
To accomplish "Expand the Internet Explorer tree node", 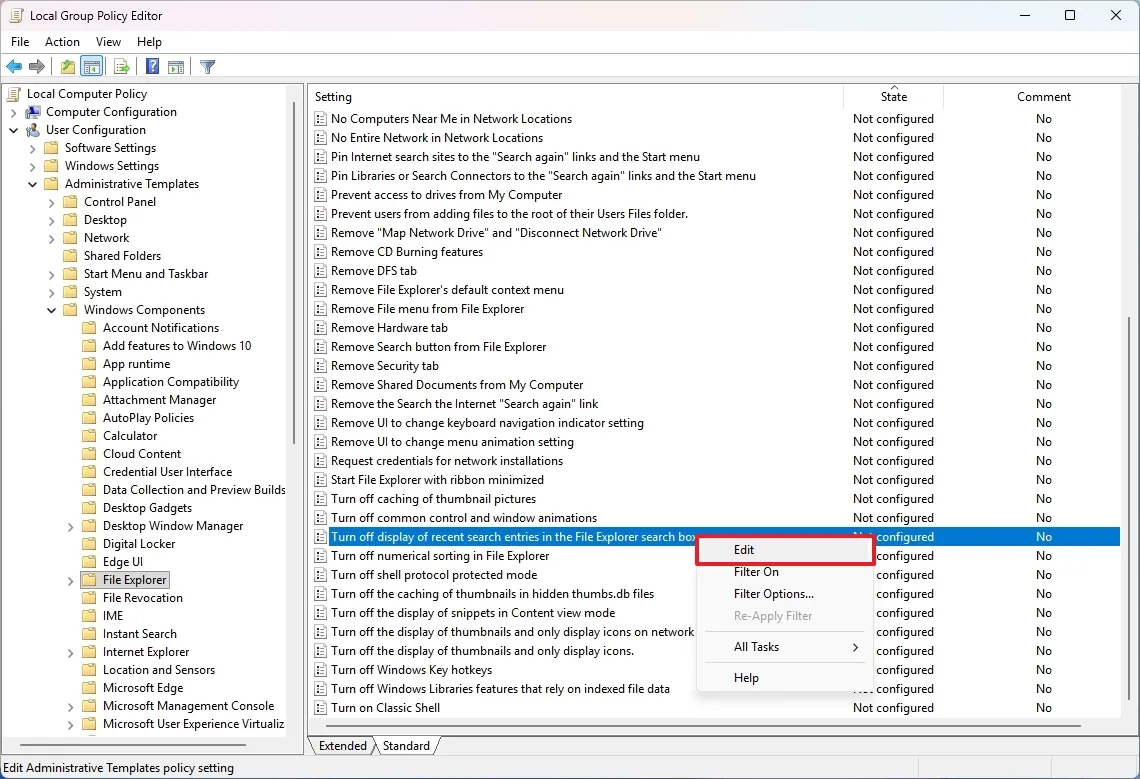I will tap(68, 651).
